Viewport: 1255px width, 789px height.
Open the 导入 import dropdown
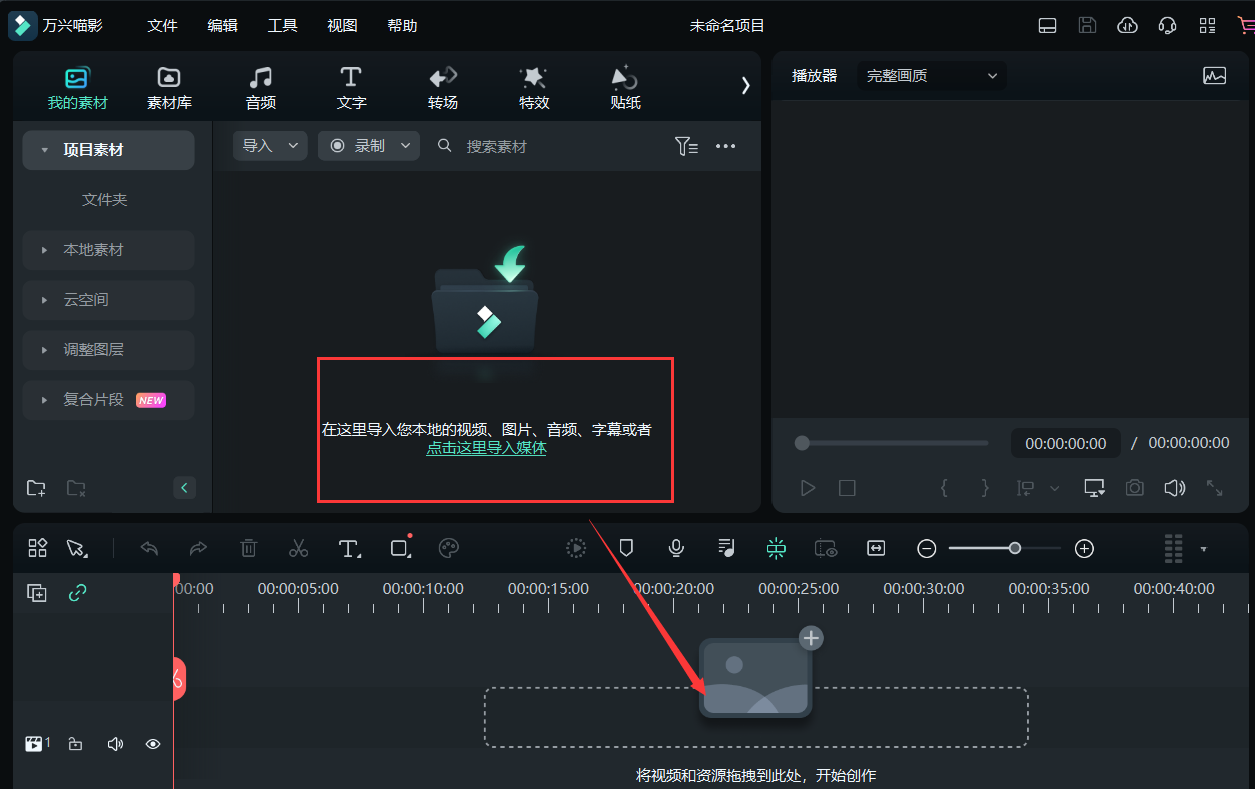269,146
